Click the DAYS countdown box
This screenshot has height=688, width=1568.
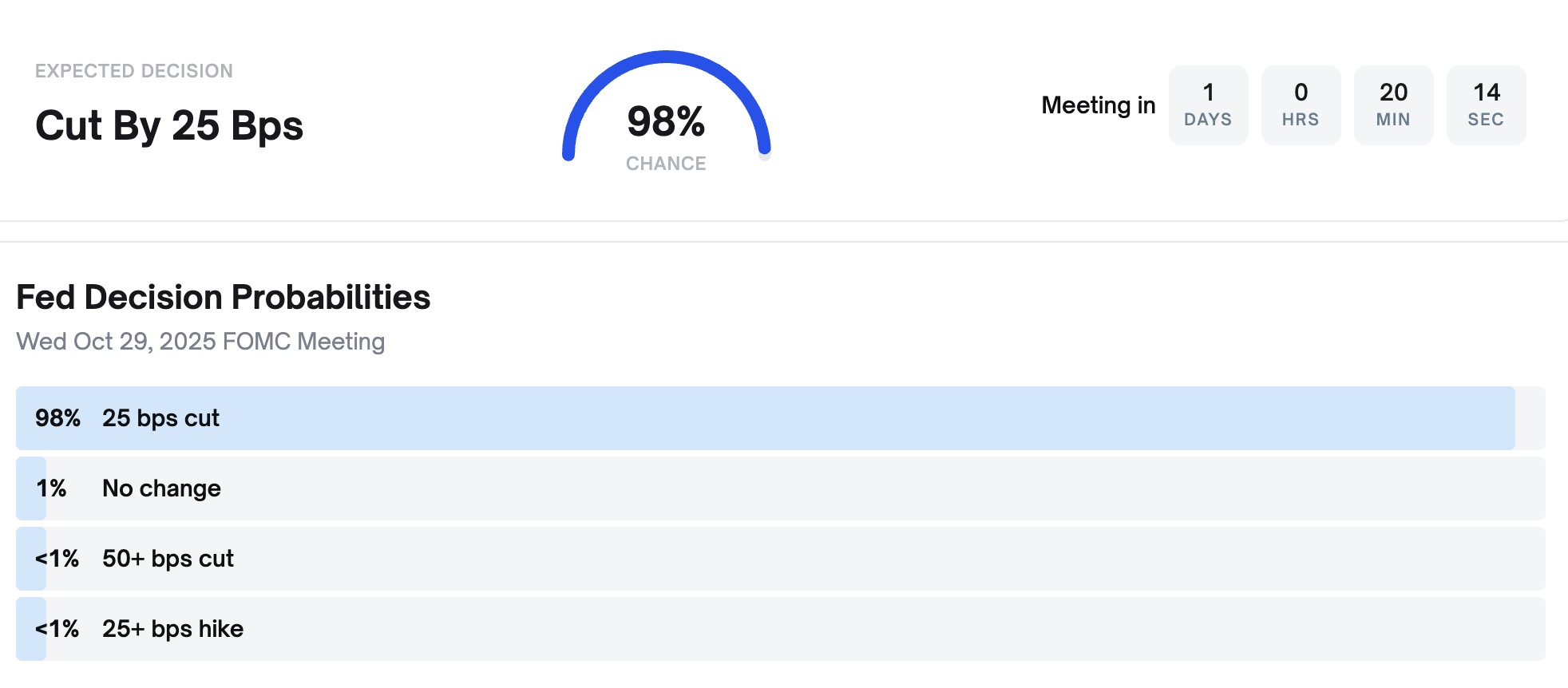pyautogui.click(x=1208, y=105)
